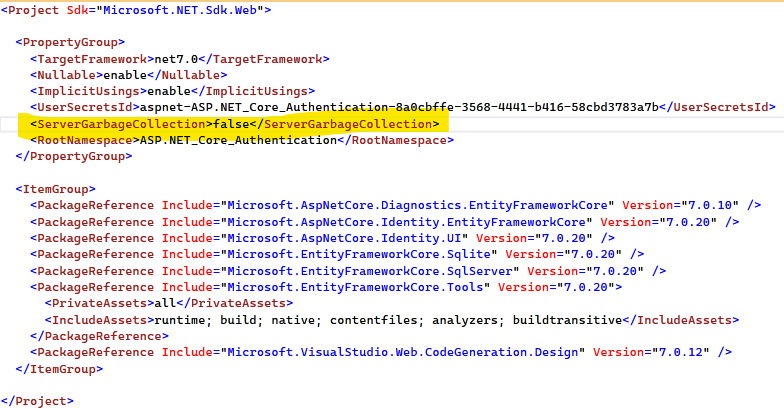This screenshot has width=784, height=409.
Task: Click the closing ItemGroup tag
Action: point(59,370)
